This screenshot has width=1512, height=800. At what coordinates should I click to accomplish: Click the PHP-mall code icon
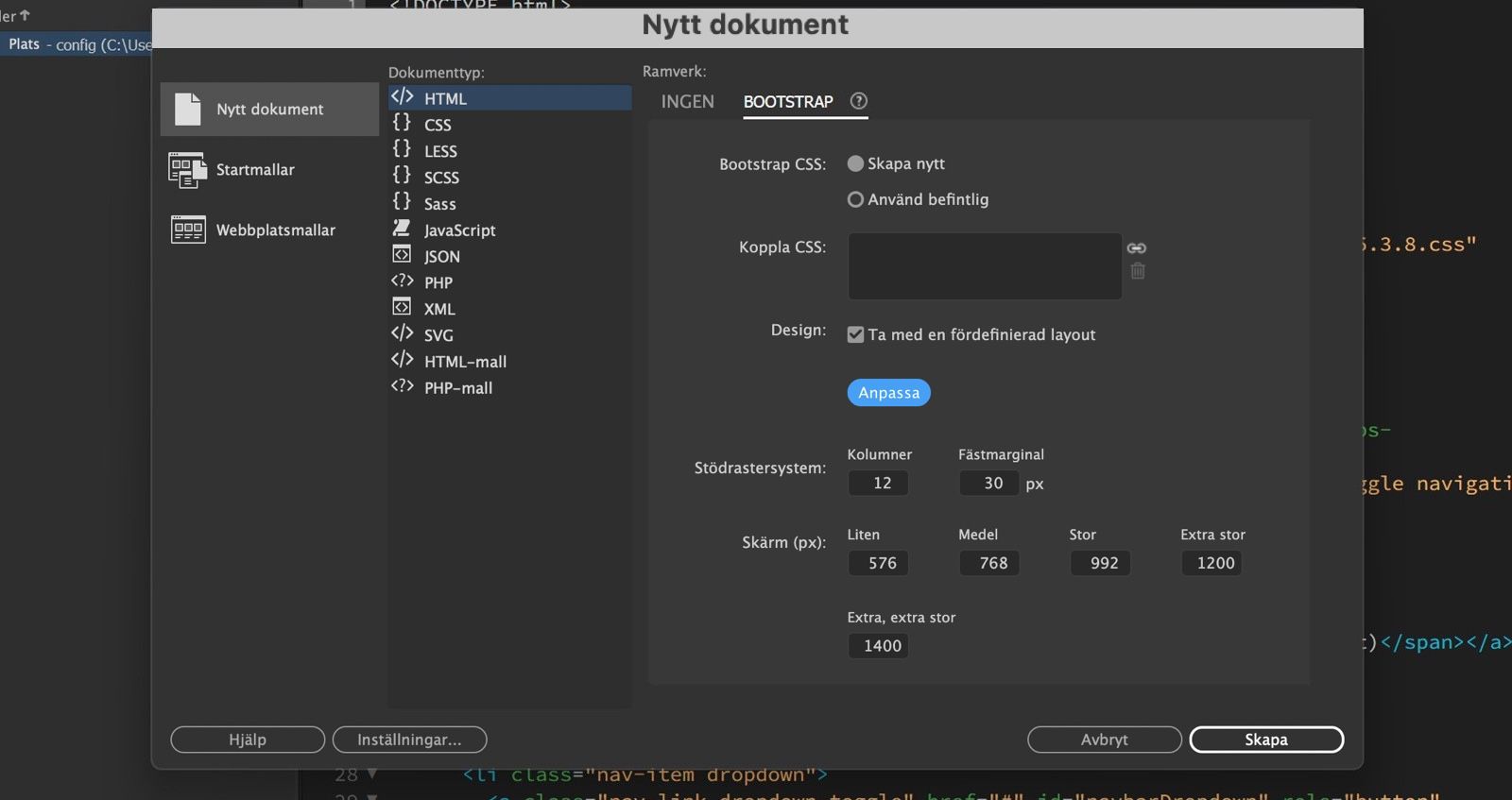click(403, 386)
